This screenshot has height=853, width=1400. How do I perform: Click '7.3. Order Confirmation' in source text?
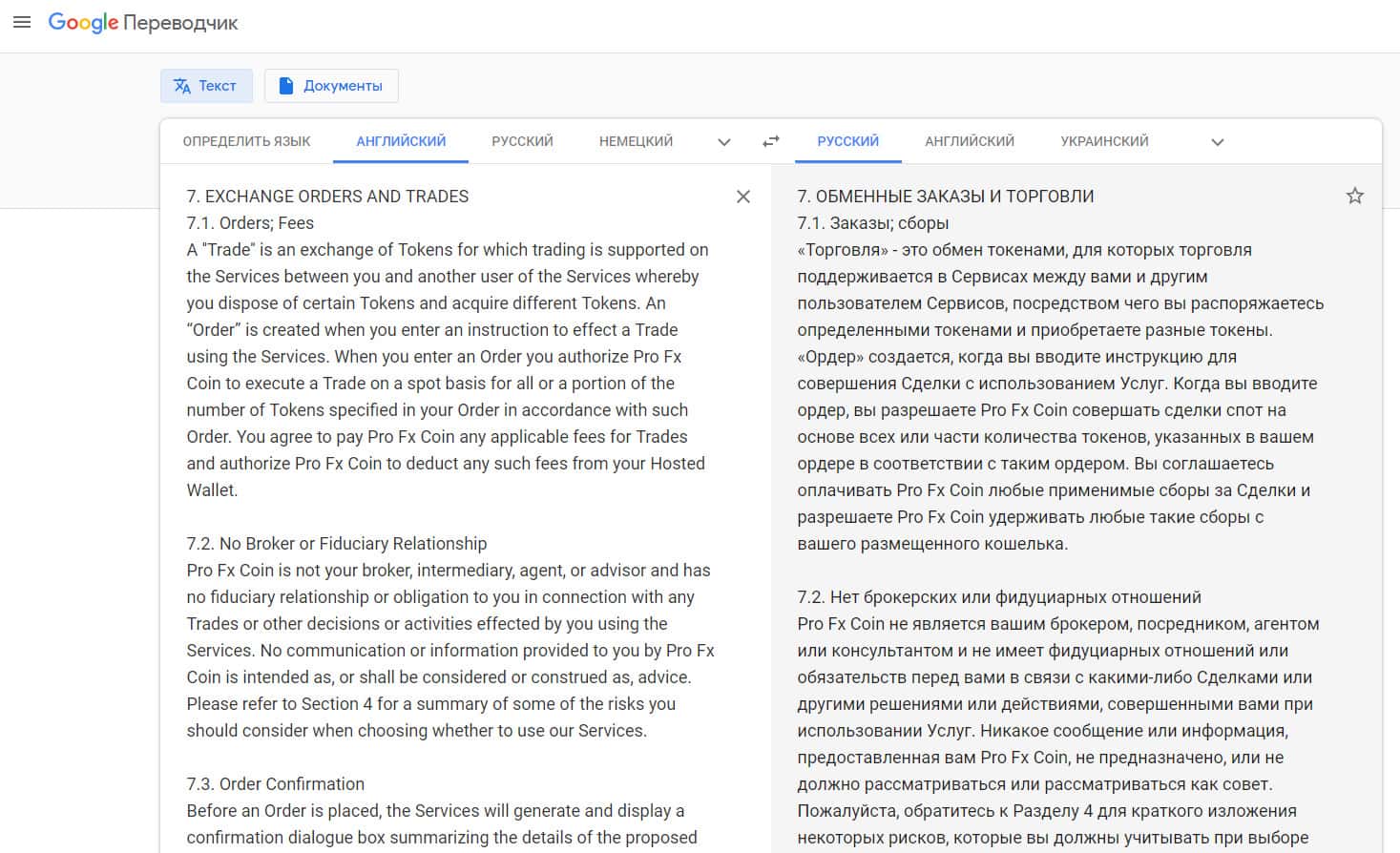coord(275,784)
